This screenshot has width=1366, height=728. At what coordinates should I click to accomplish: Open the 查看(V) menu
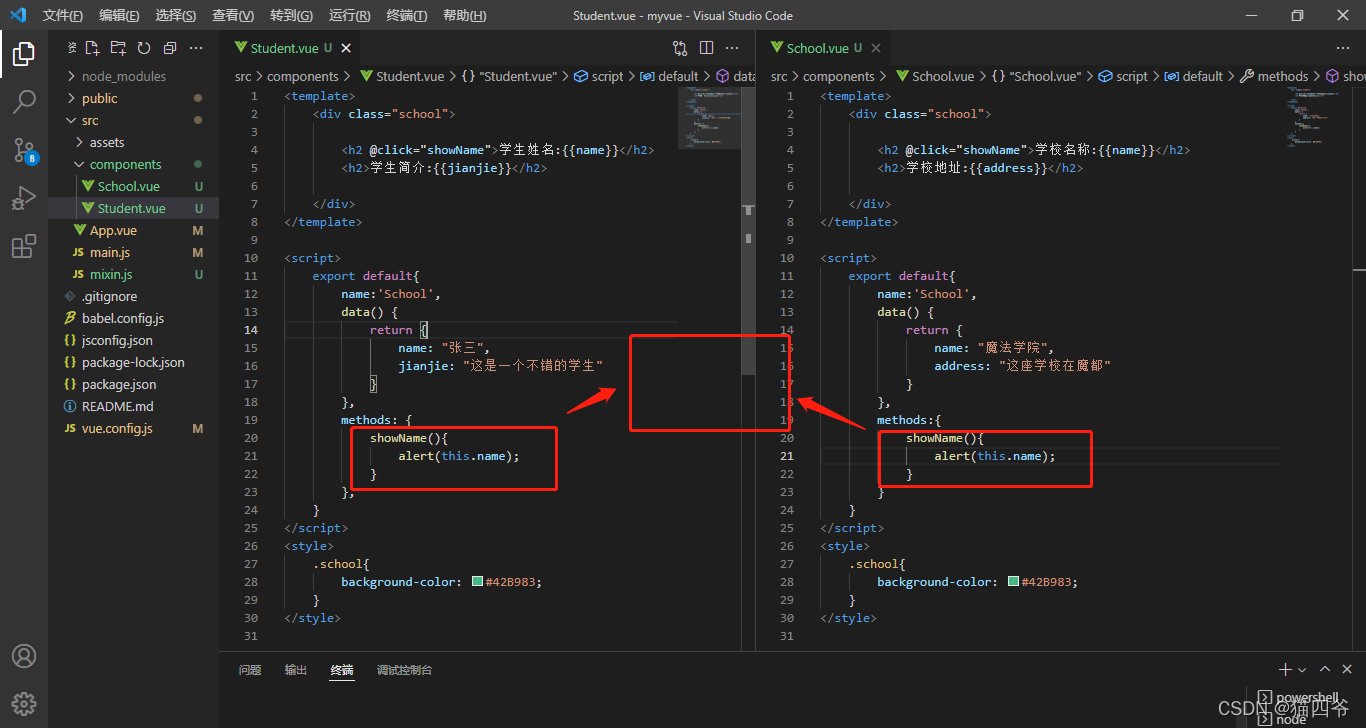[233, 15]
